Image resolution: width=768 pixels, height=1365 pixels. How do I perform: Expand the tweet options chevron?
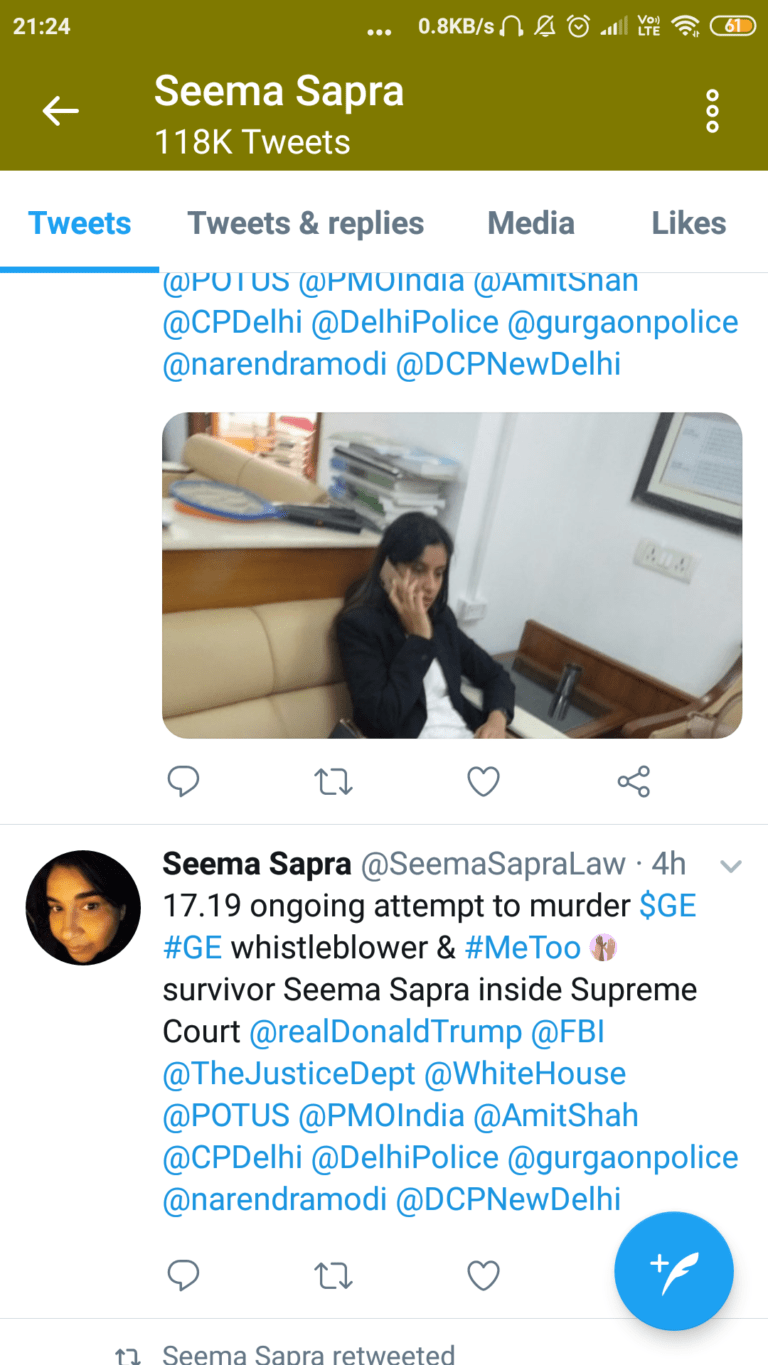(x=731, y=866)
